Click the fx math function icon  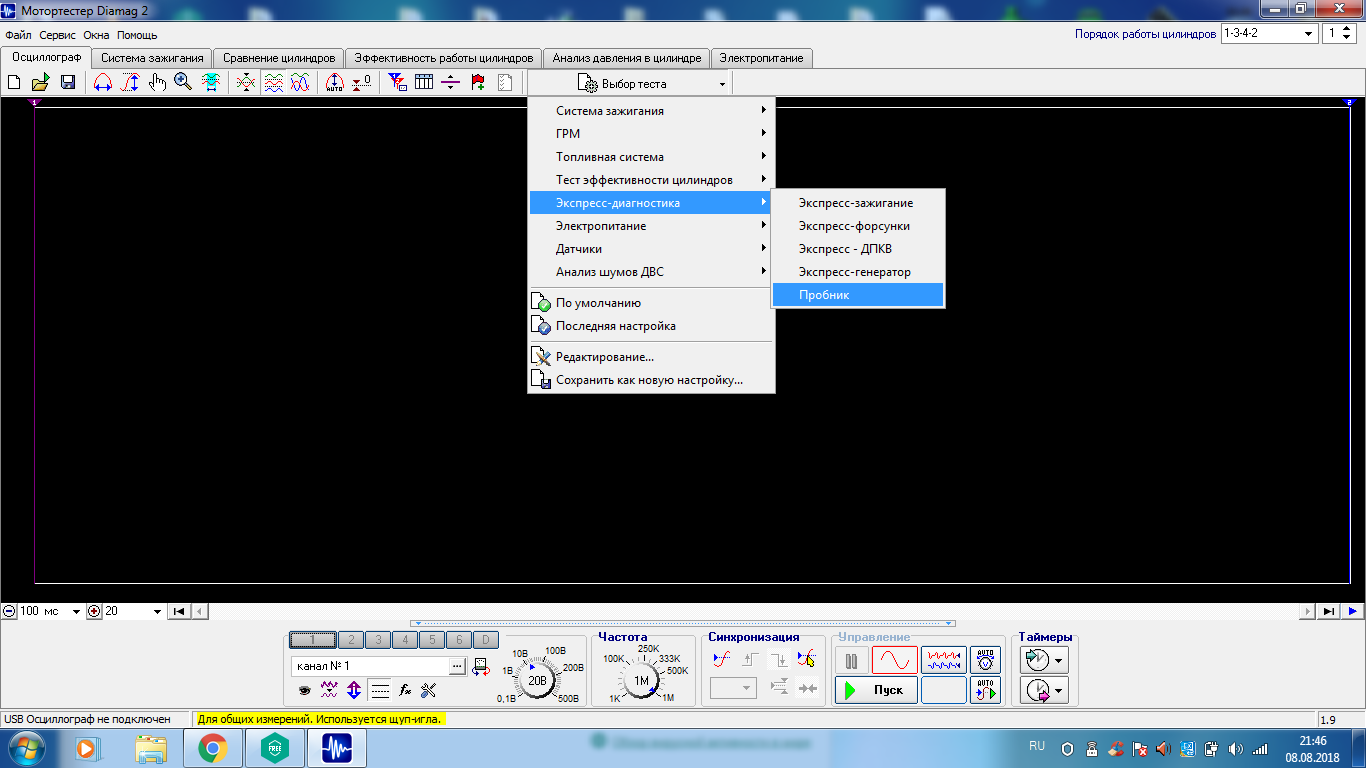(x=405, y=690)
